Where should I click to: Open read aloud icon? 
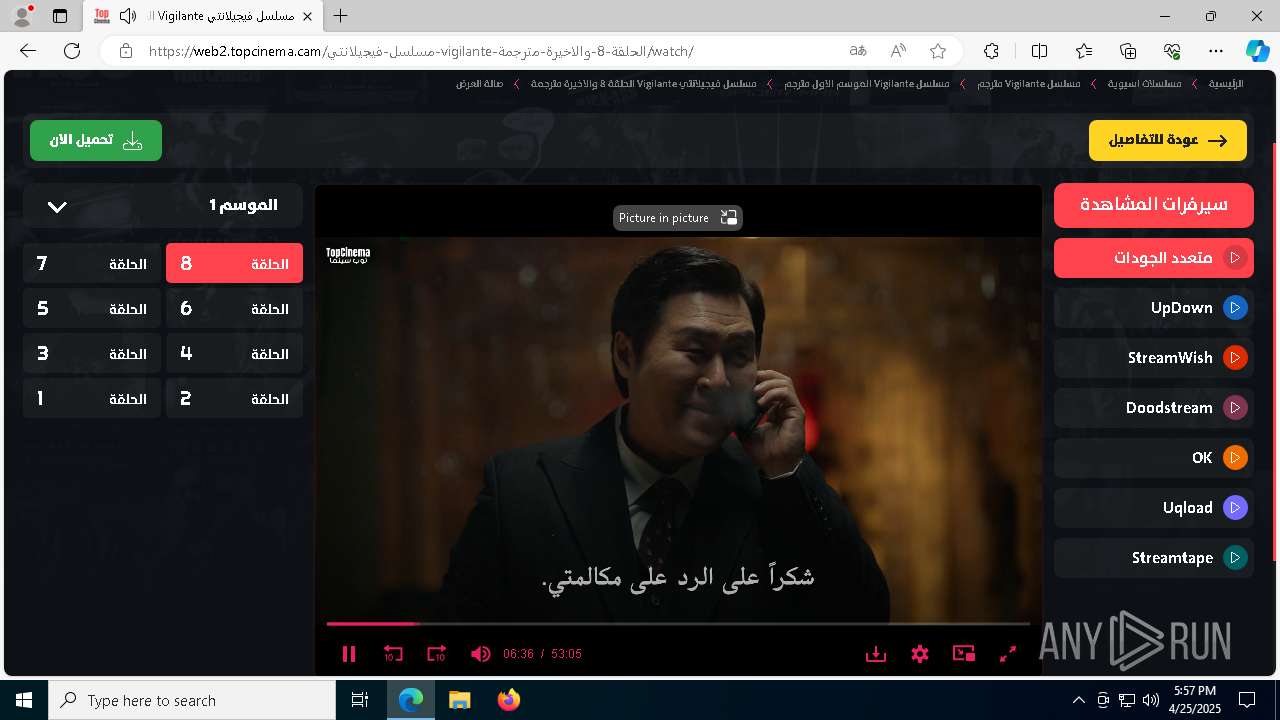pos(898,51)
